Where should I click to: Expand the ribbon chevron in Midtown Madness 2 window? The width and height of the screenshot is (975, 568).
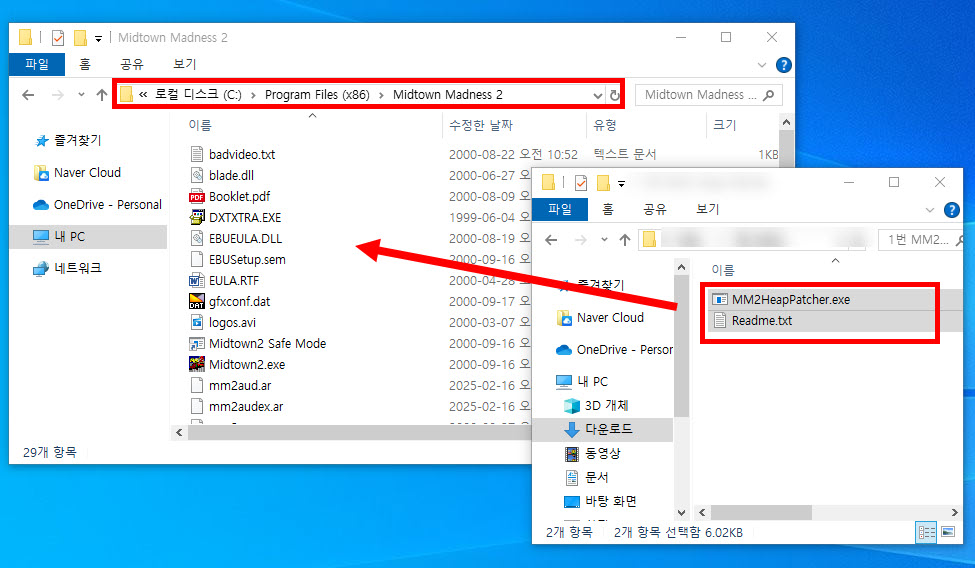[x=762, y=65]
